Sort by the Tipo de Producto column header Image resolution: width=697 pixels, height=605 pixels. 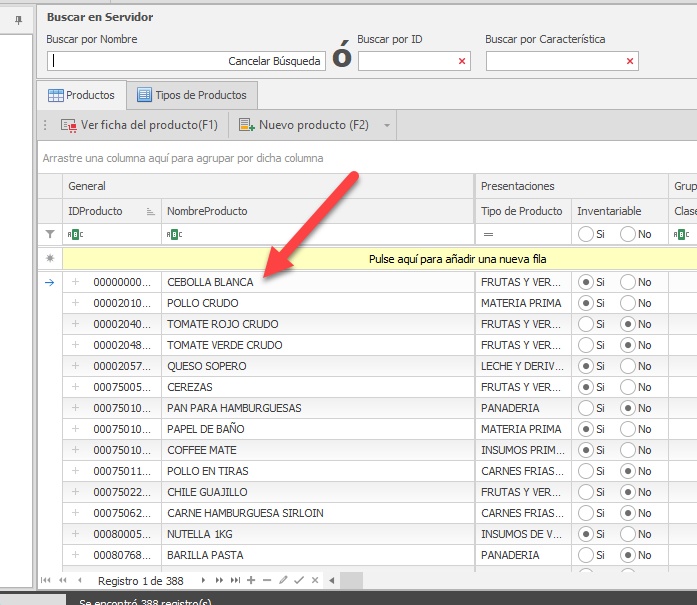coord(523,211)
